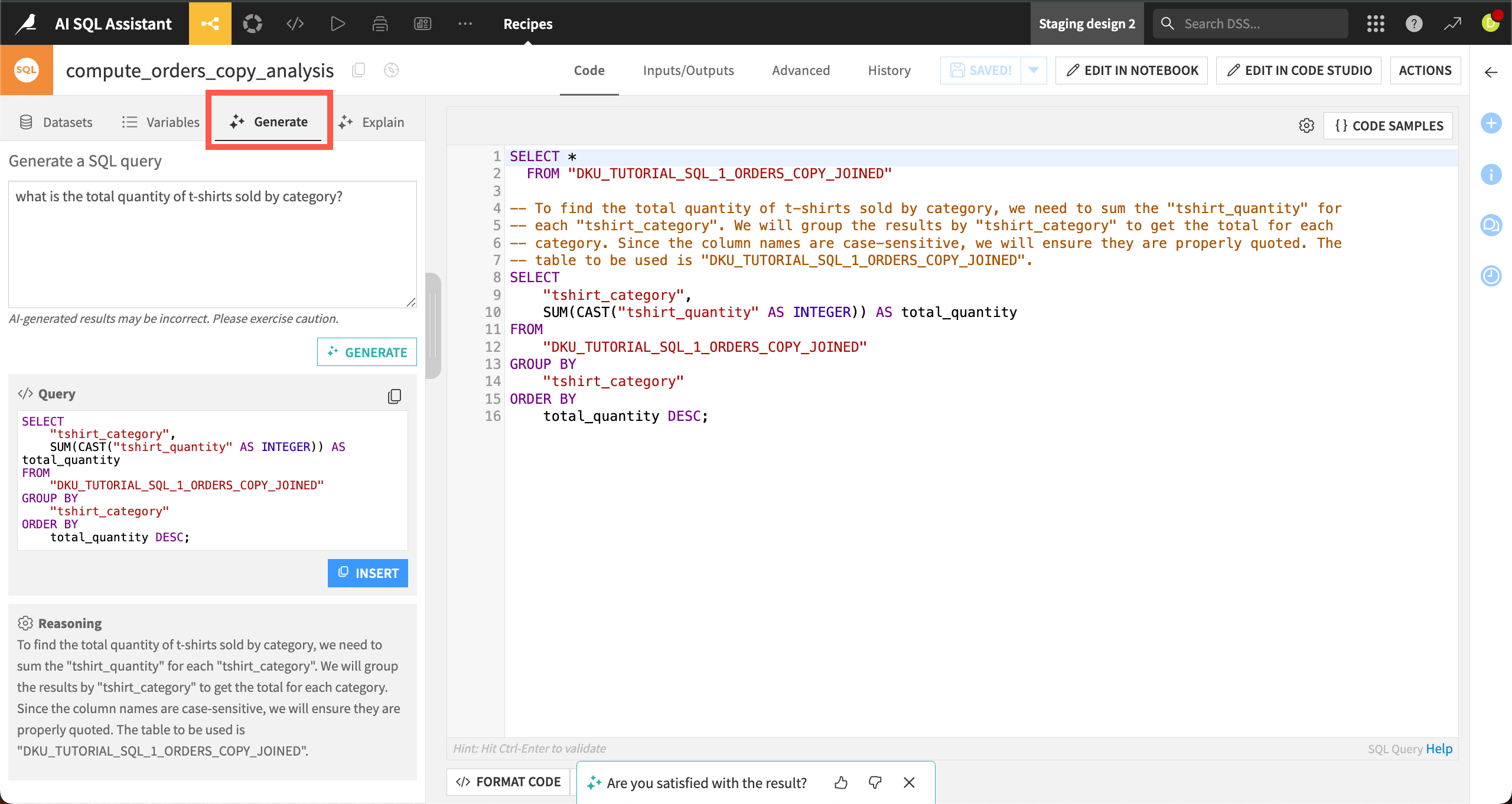The height and width of the screenshot is (804, 1512).
Task: Open the SAVED button dropdown arrow
Action: coord(1034,70)
